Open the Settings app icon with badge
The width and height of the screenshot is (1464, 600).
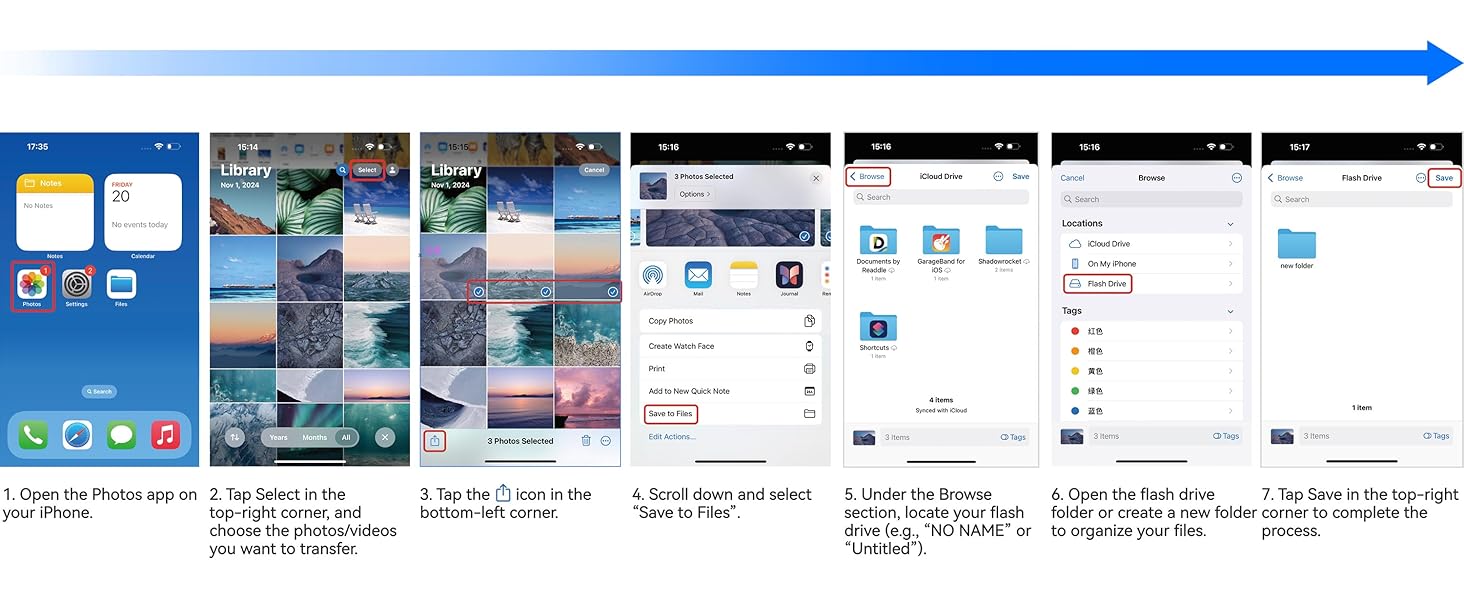[x=77, y=285]
